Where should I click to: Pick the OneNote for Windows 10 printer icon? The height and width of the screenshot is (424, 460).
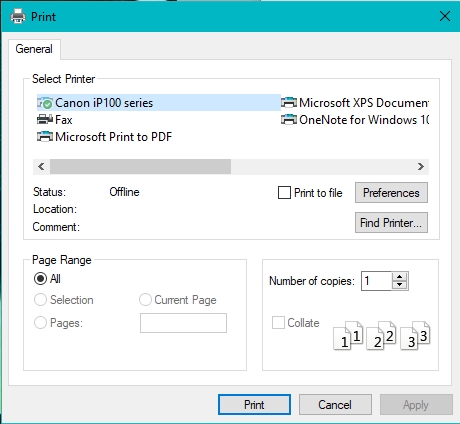(289, 120)
